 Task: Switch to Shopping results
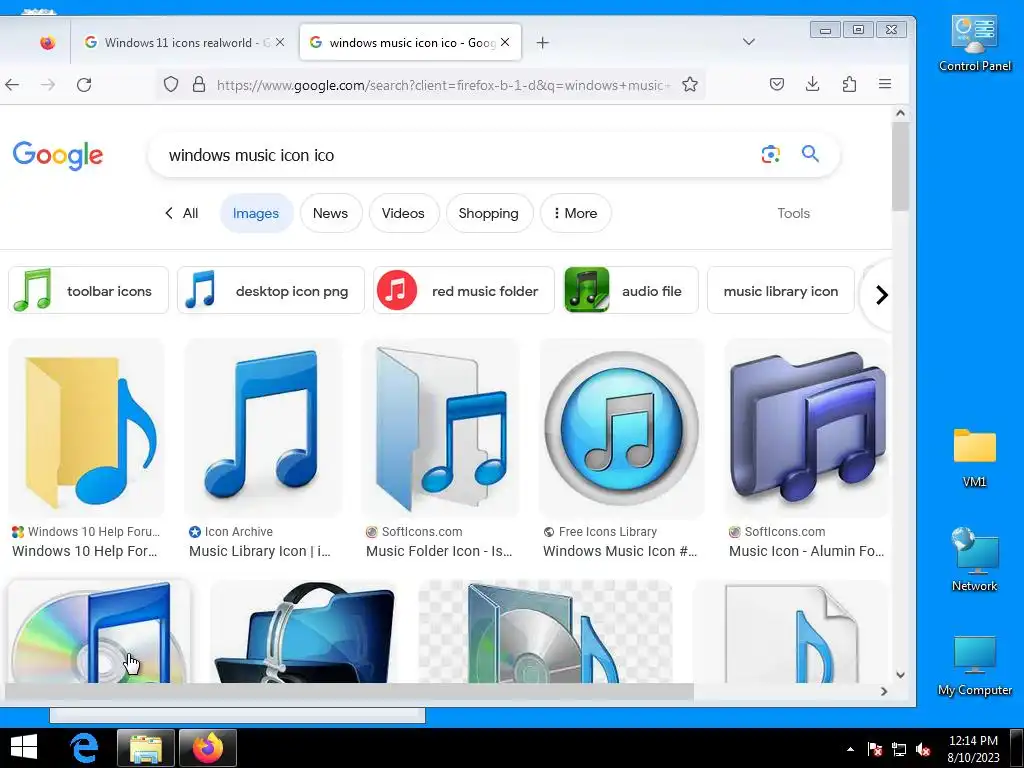point(488,213)
